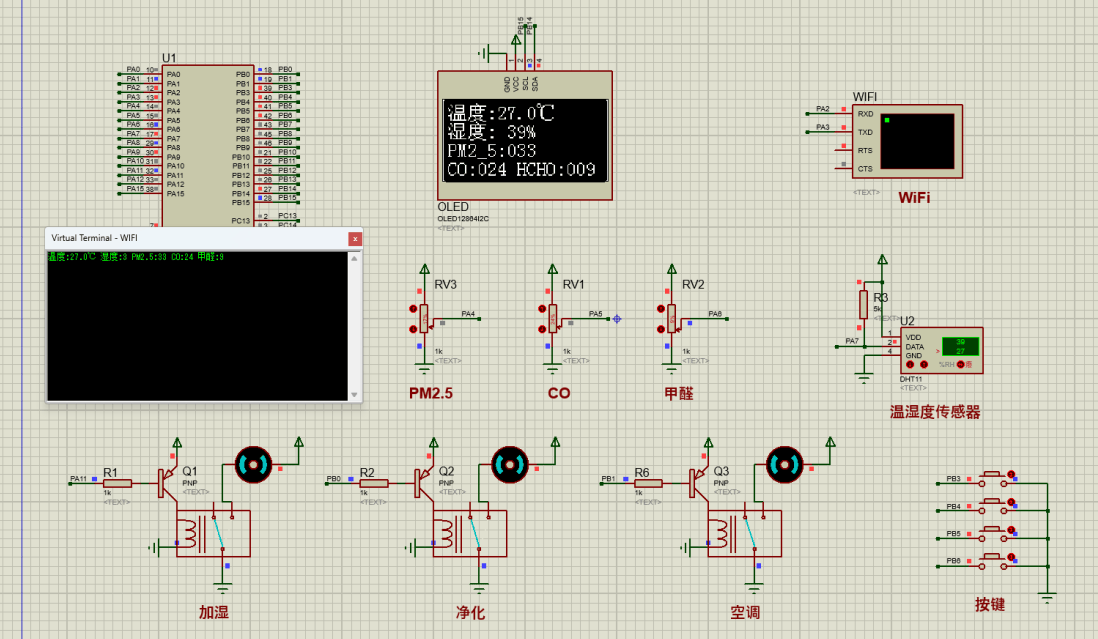Select the Q1 PNP transistor
Screen dimensions: 1098x639
click(x=163, y=482)
